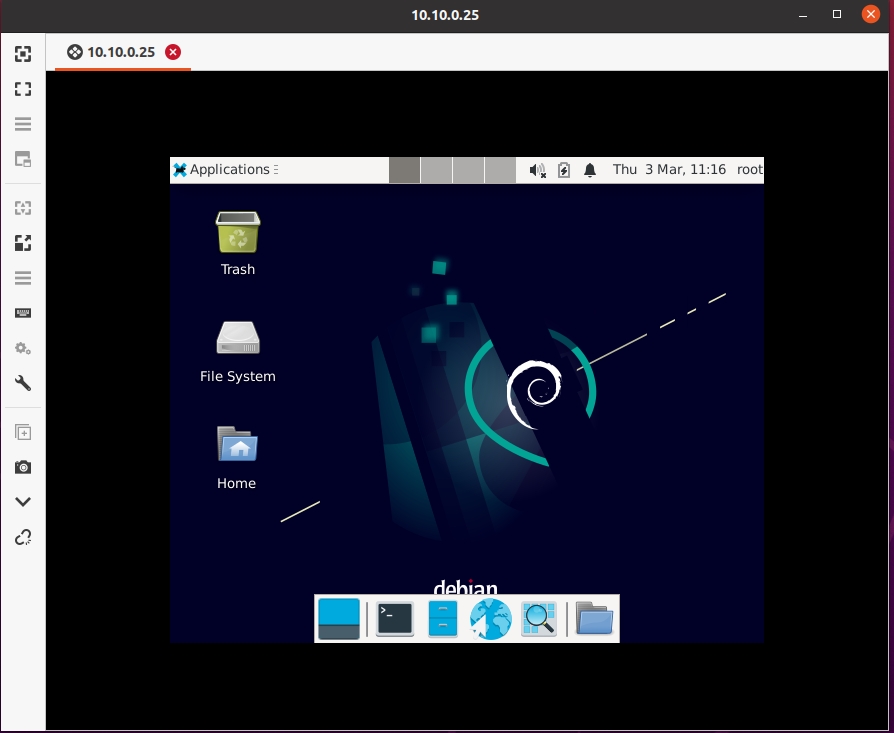
Task: Launch Terminal from the dock
Action: [x=395, y=619]
